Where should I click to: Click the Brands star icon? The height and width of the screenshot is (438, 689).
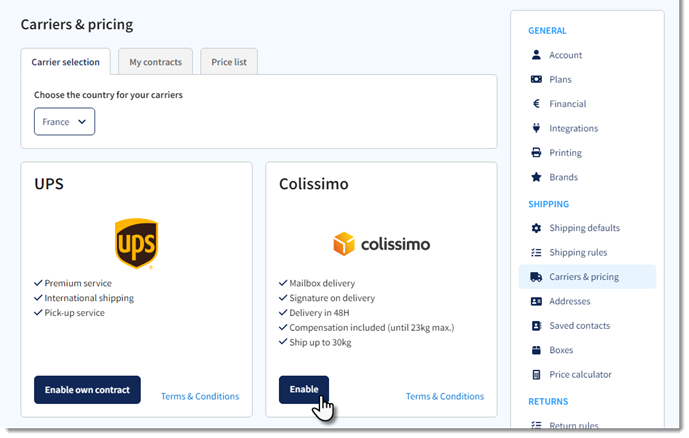tap(536, 177)
